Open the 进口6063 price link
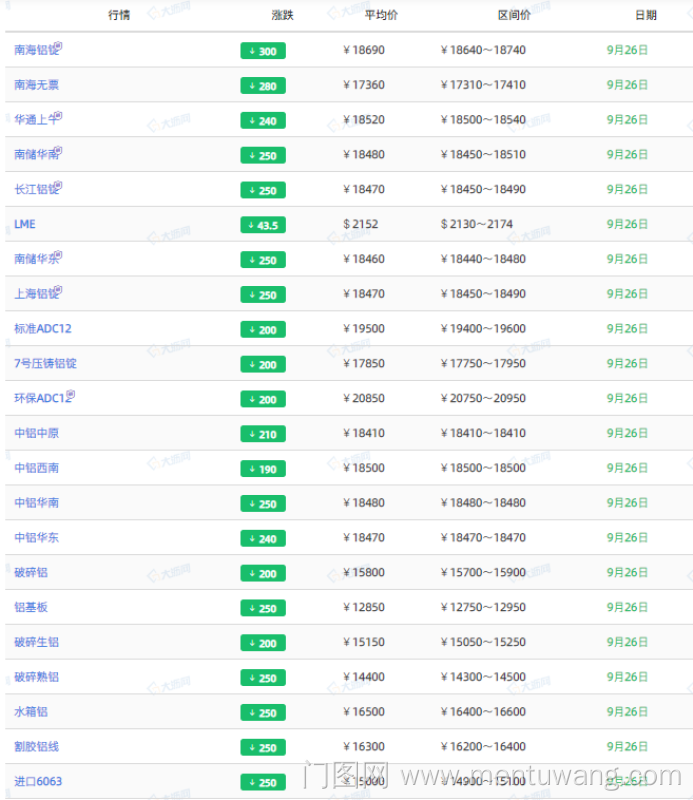 point(38,781)
